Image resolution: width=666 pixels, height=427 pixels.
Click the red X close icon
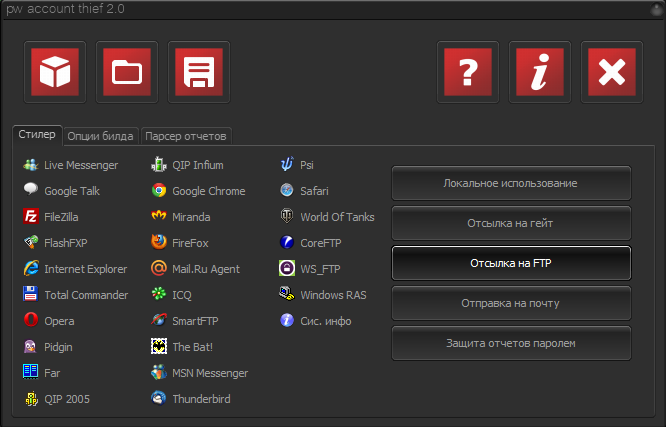coord(612,72)
